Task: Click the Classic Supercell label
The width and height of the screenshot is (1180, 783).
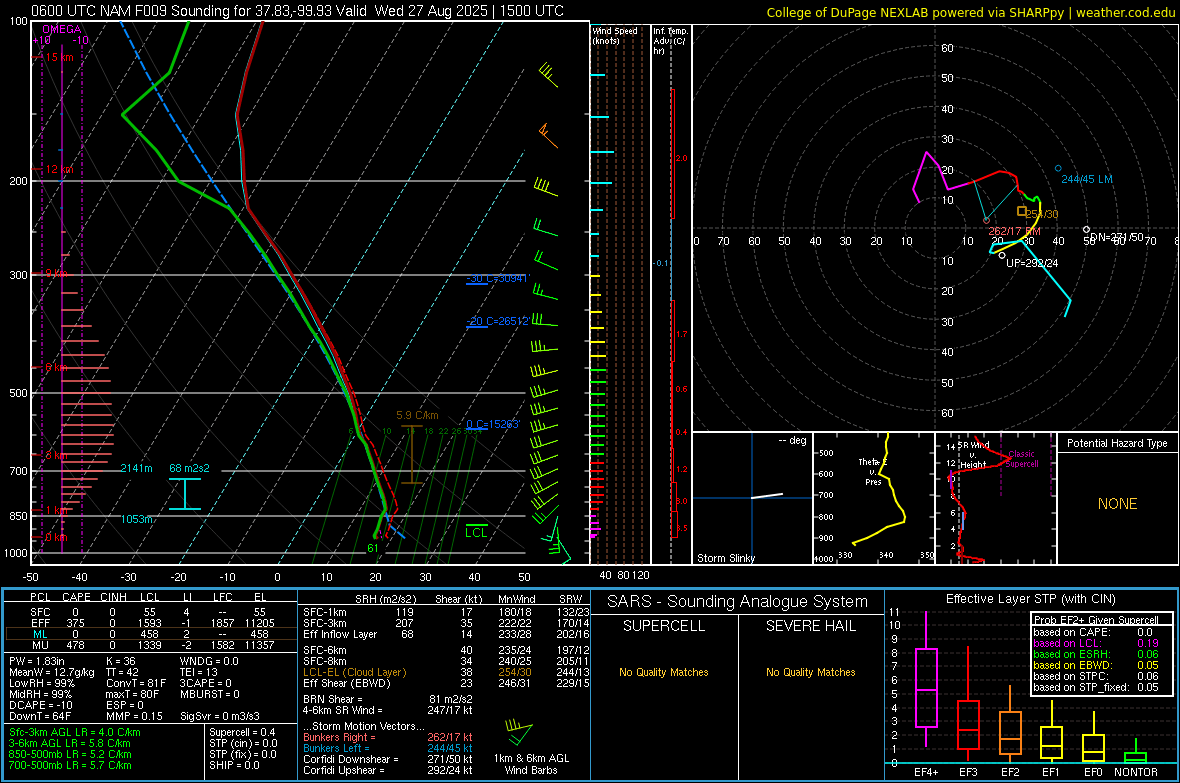Action: (x=1022, y=459)
